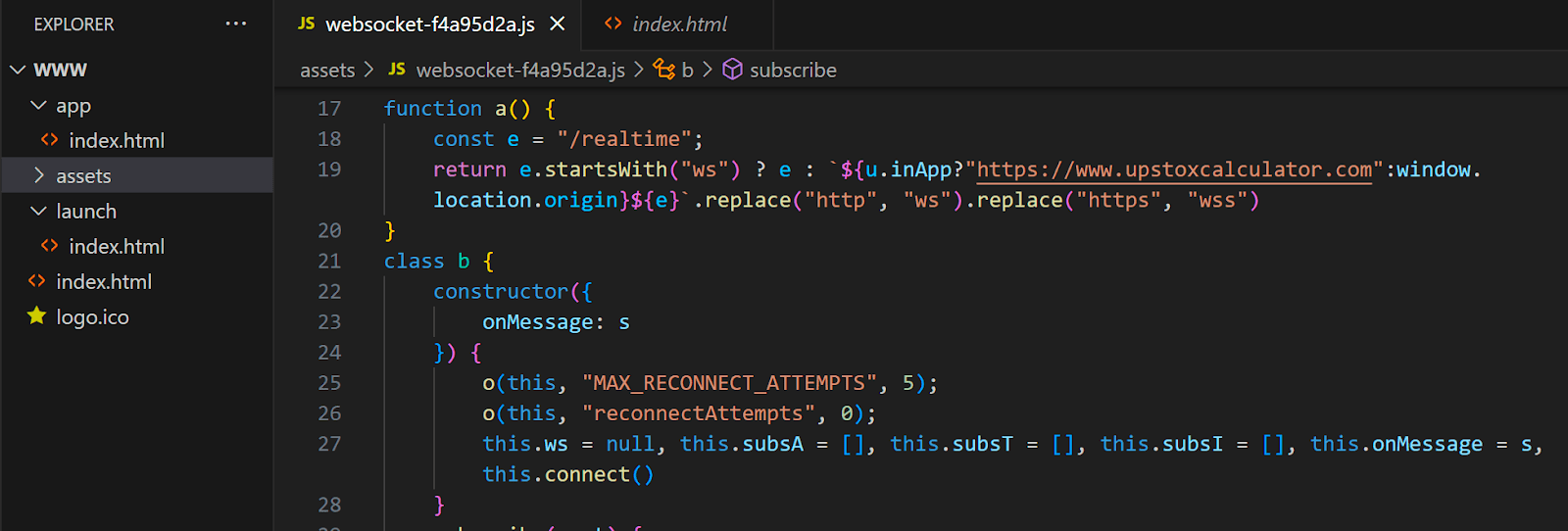The image size is (1568, 531).
Task: Switch to the index.html editor tab
Action: (679, 24)
